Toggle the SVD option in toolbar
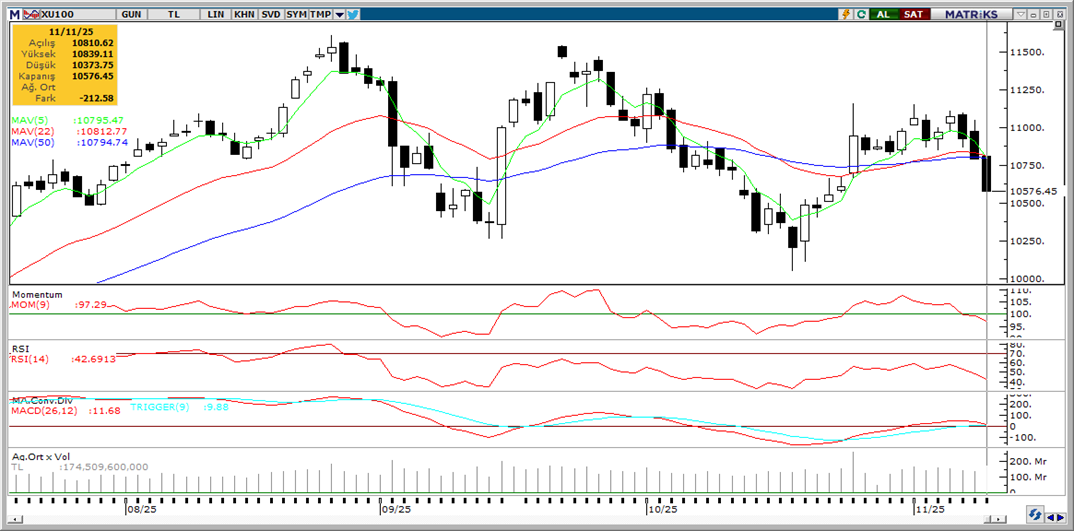Screen dimensions: 1074x531 point(269,15)
